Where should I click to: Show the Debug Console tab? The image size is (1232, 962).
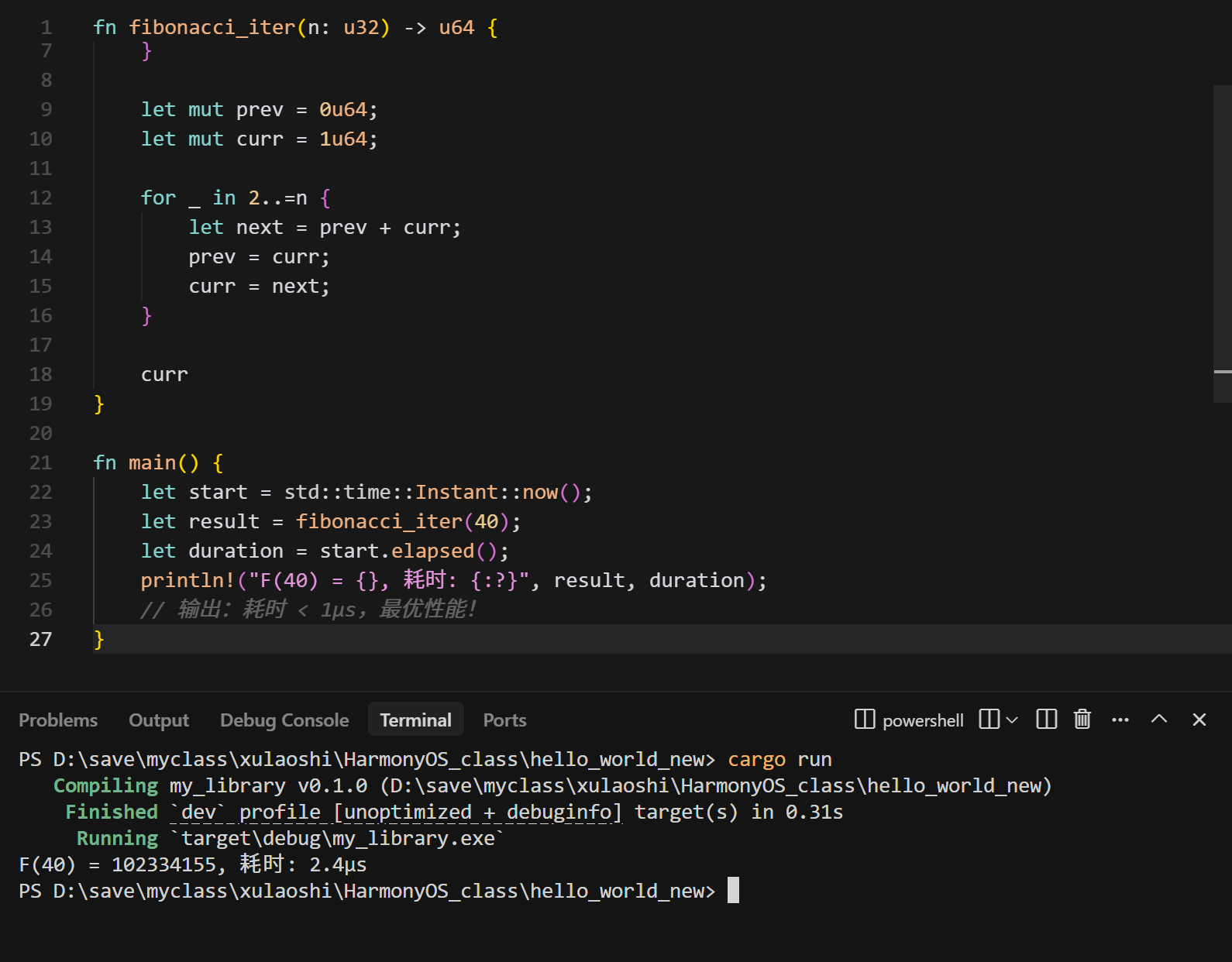(284, 720)
